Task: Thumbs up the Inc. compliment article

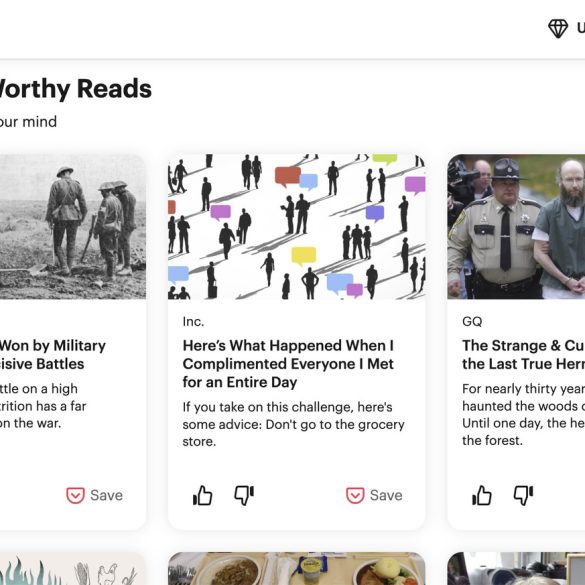Action: [x=203, y=495]
